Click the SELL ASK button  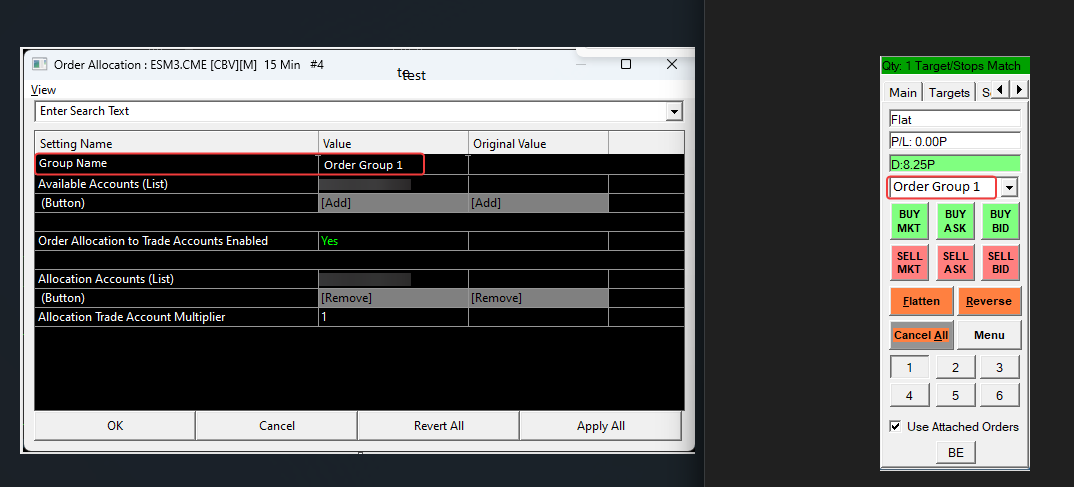955,262
